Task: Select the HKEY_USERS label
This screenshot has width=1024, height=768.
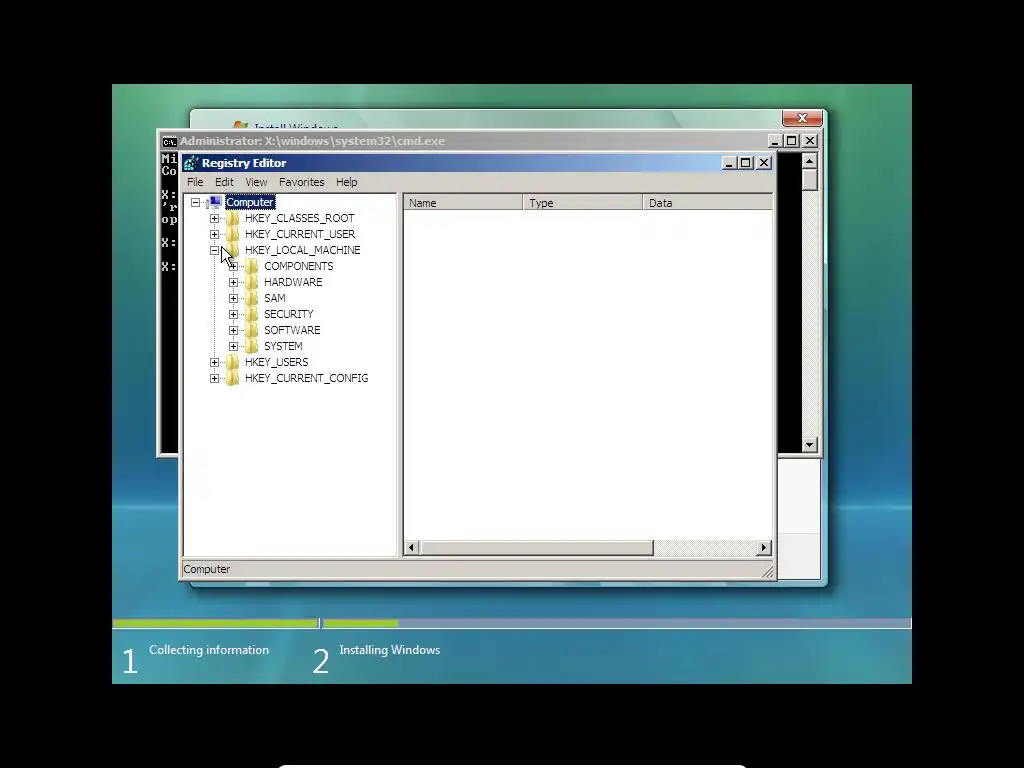Action: coord(276,362)
